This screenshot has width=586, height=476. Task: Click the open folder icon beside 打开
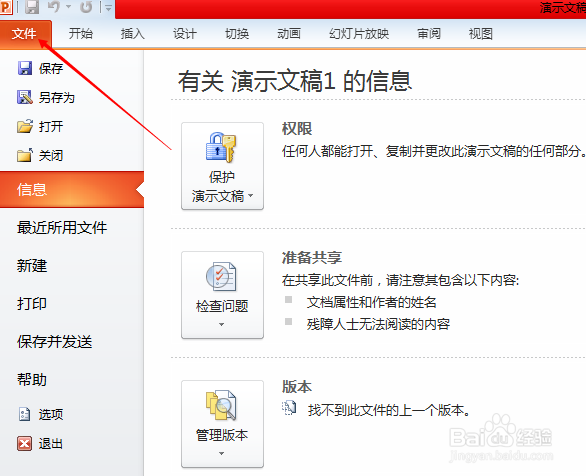click(x=25, y=126)
